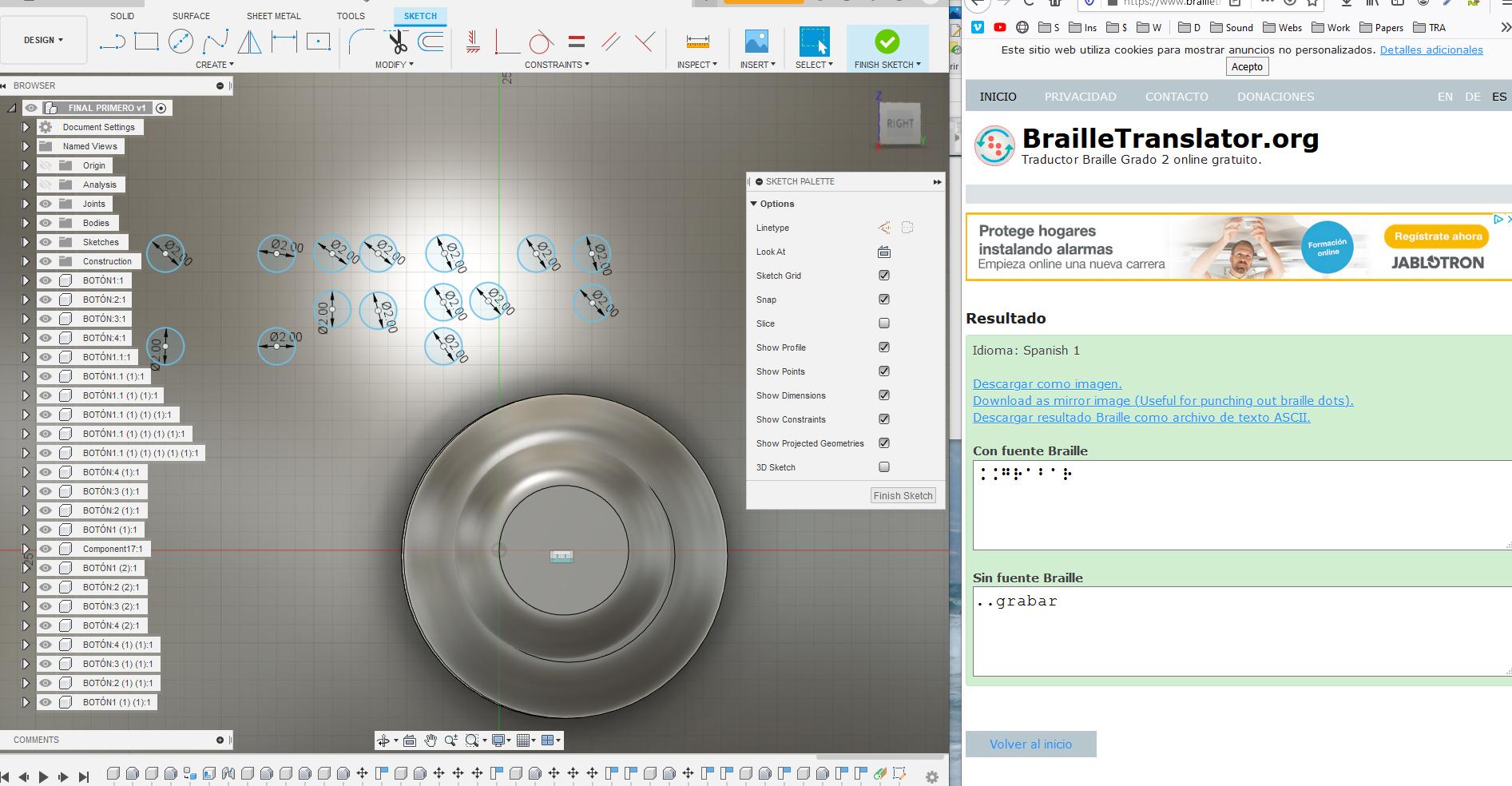Click the Acepto cookies button
Viewport: 1512px width, 786px height.
point(1247,67)
